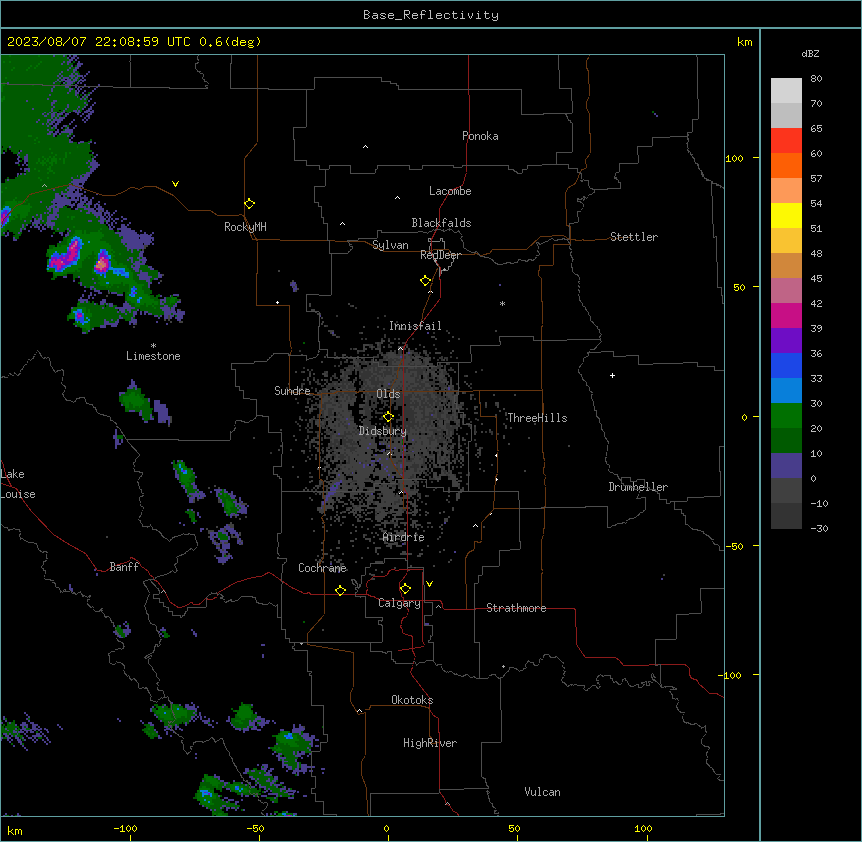
Task: Click the RockyMH label
Action: point(245,226)
